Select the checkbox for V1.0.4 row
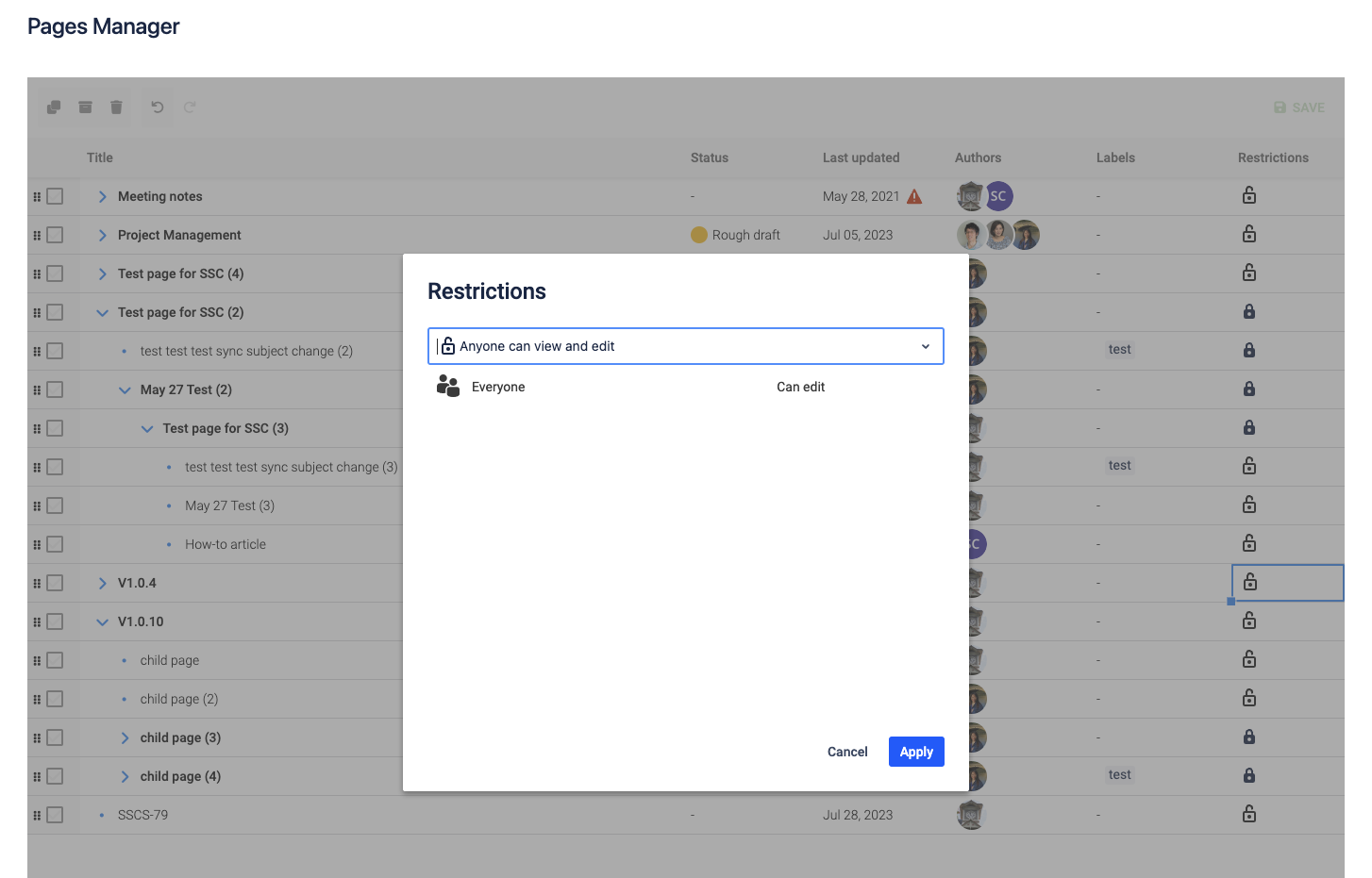Image resolution: width=1372 pixels, height=878 pixels. coord(55,583)
